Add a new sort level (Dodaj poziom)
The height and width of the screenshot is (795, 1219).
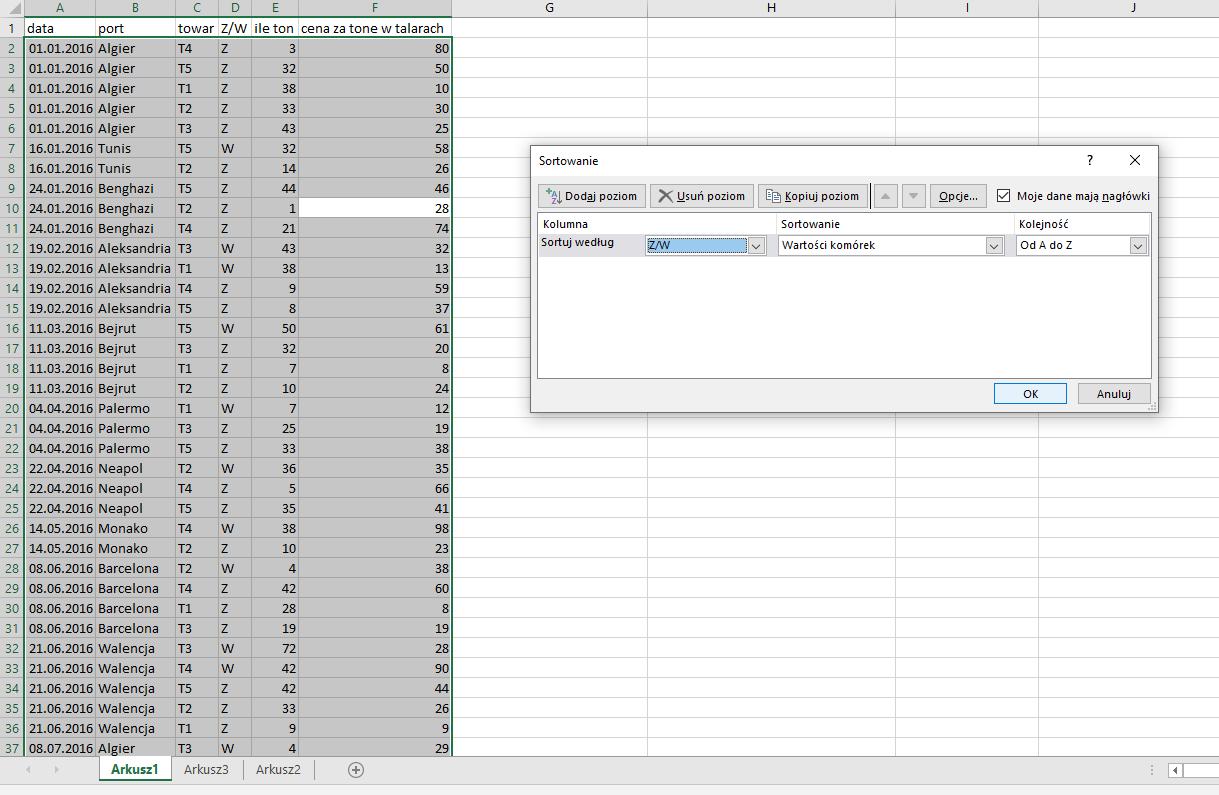tap(592, 196)
